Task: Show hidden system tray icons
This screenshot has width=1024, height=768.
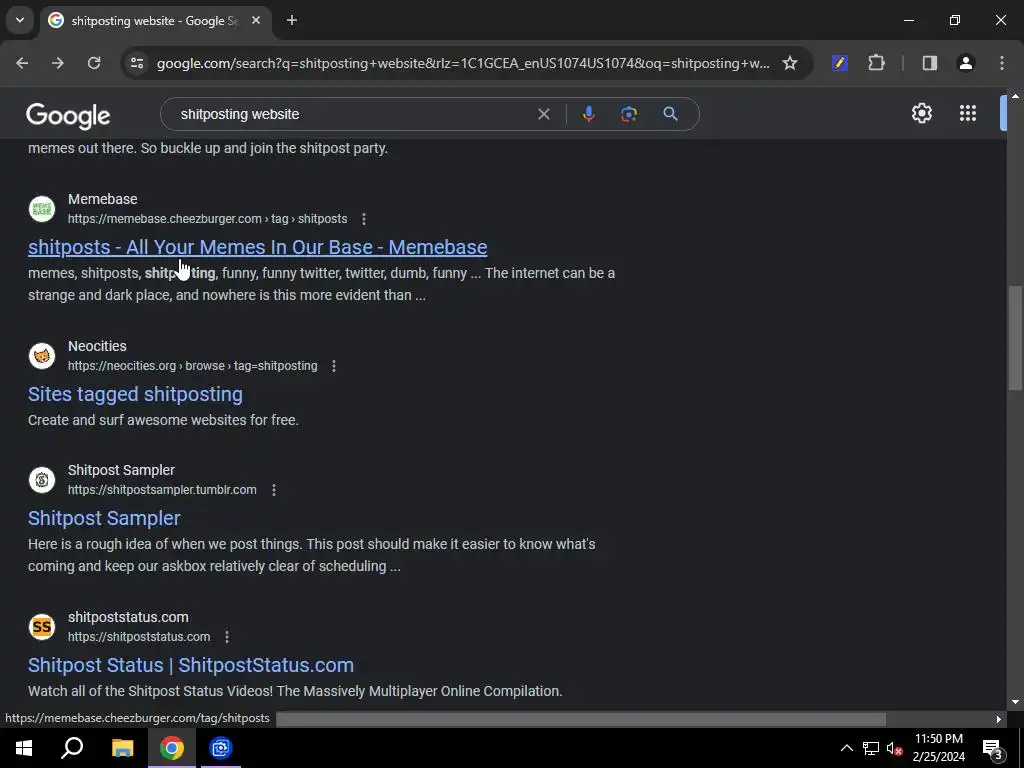Action: [846, 748]
